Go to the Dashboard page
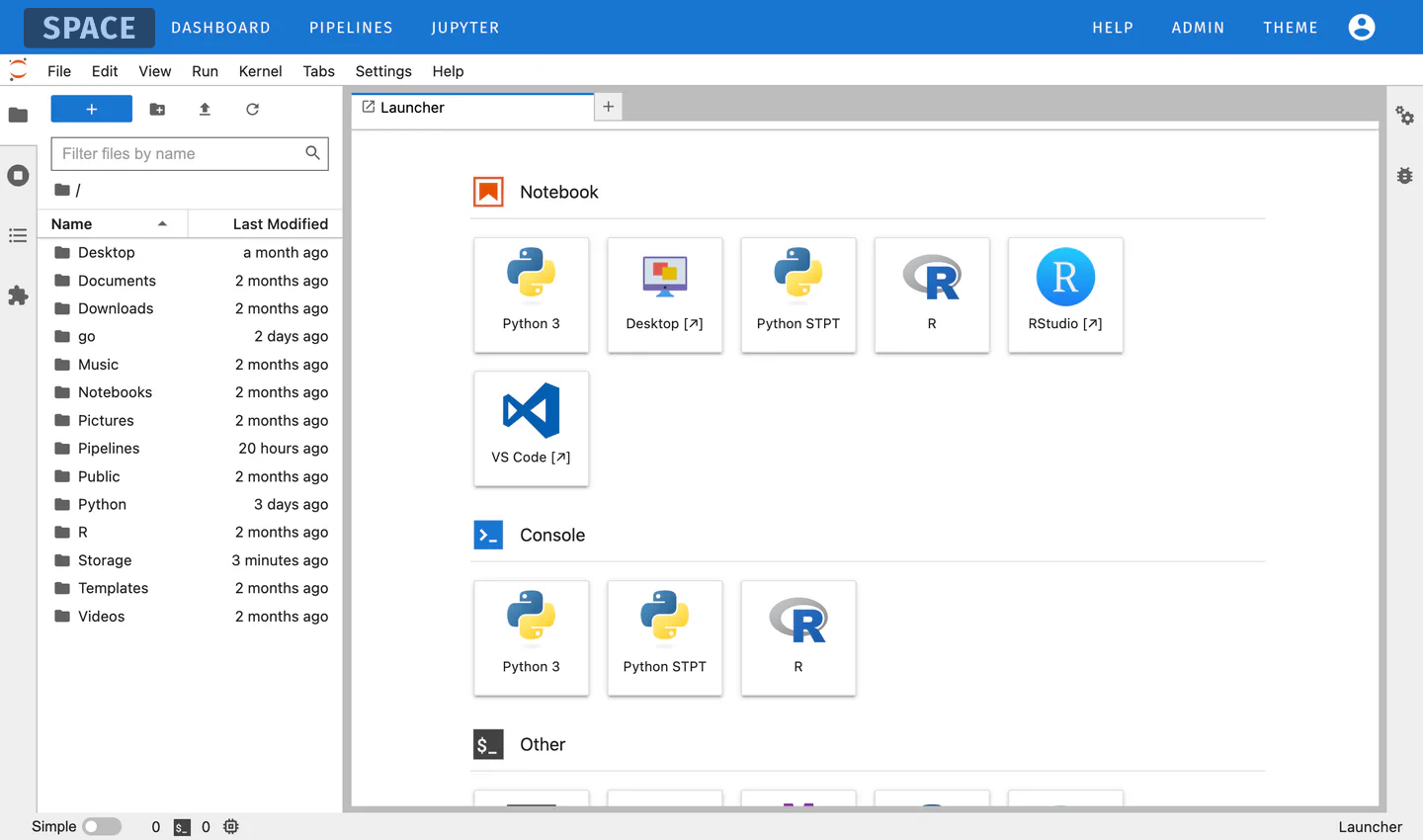 pyautogui.click(x=220, y=28)
